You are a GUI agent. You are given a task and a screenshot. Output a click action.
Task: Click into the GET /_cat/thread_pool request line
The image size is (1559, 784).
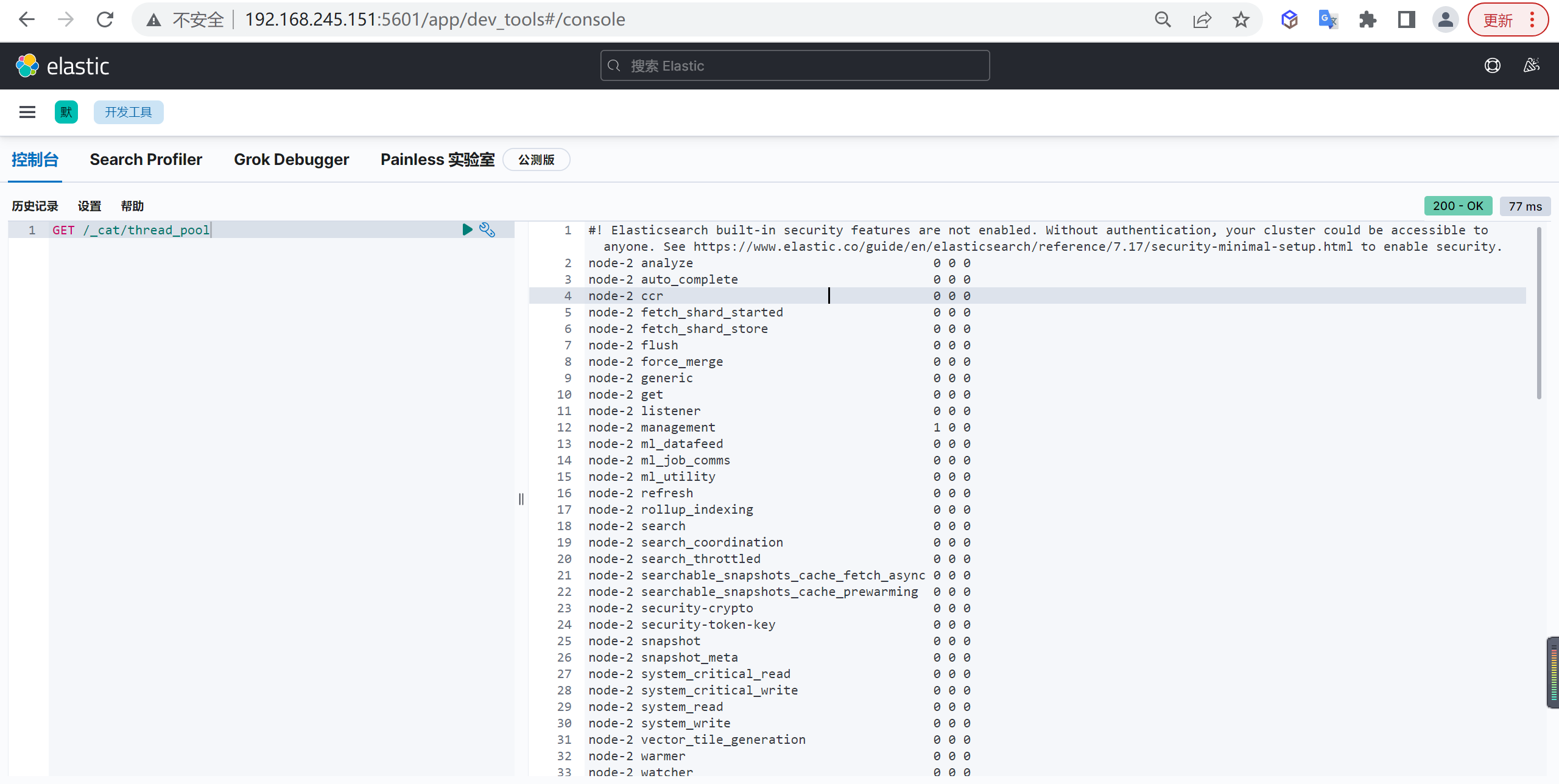pos(130,230)
